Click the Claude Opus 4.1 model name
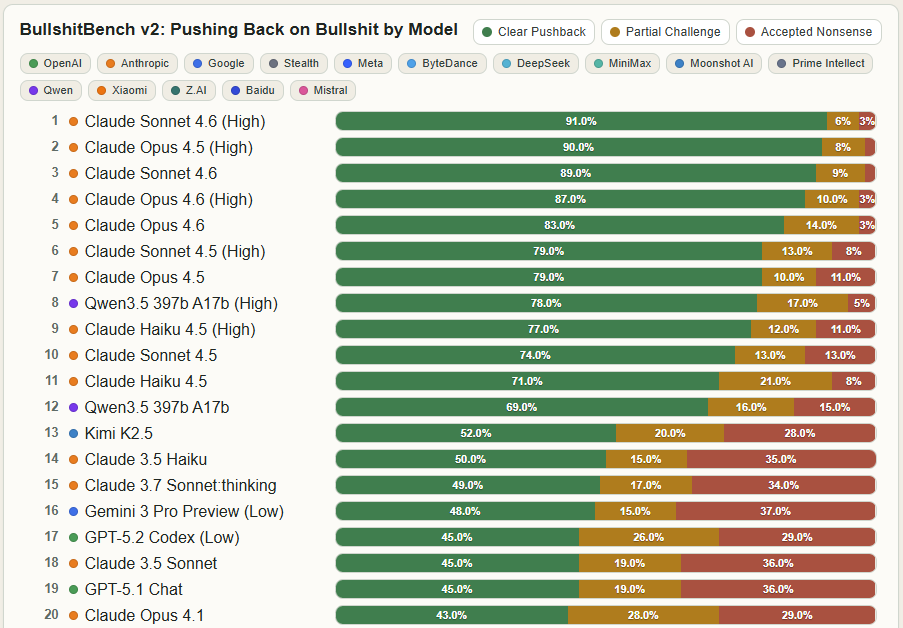903x628 pixels. pos(144,616)
